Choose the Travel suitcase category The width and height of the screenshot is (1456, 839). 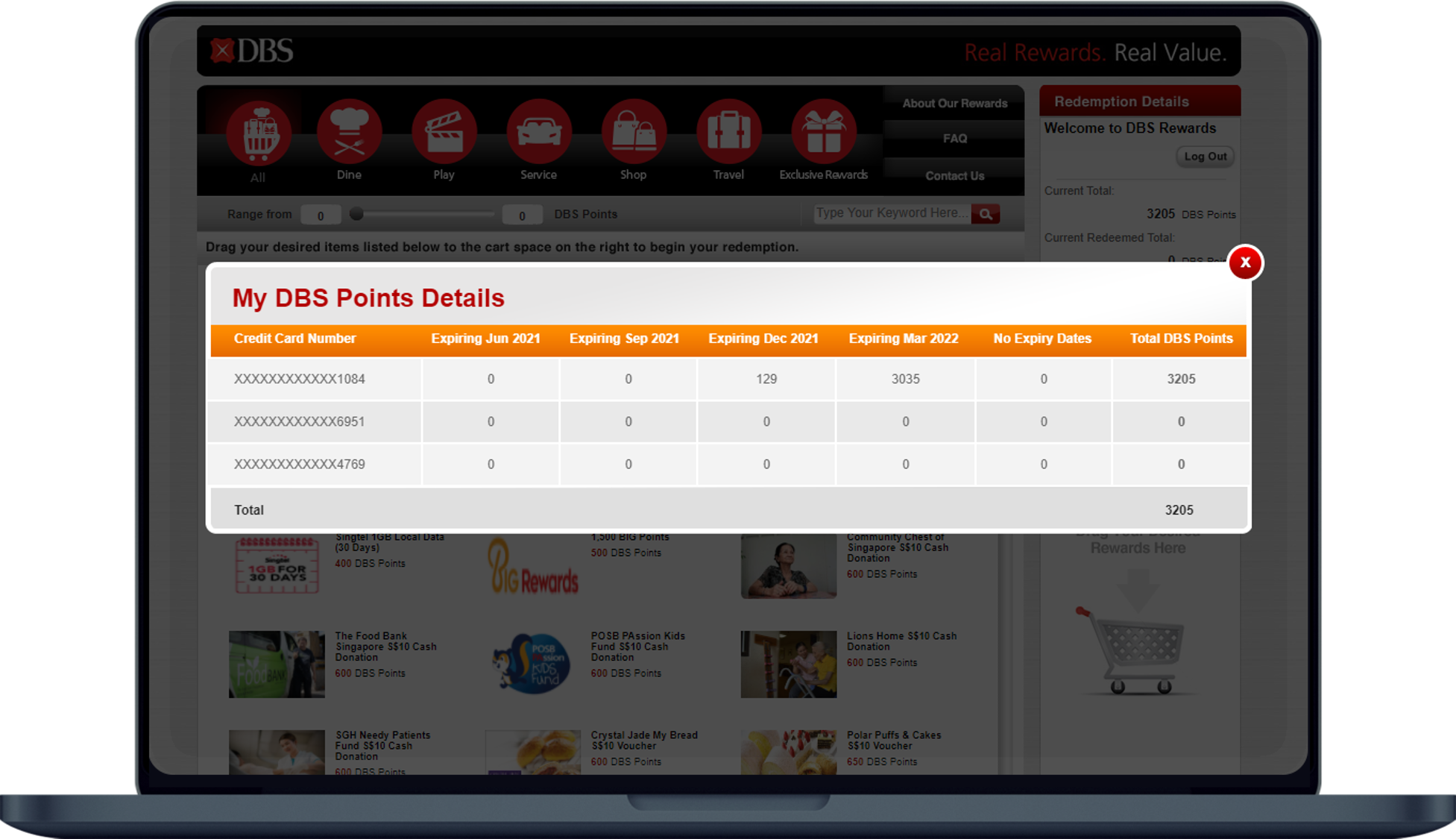(728, 132)
